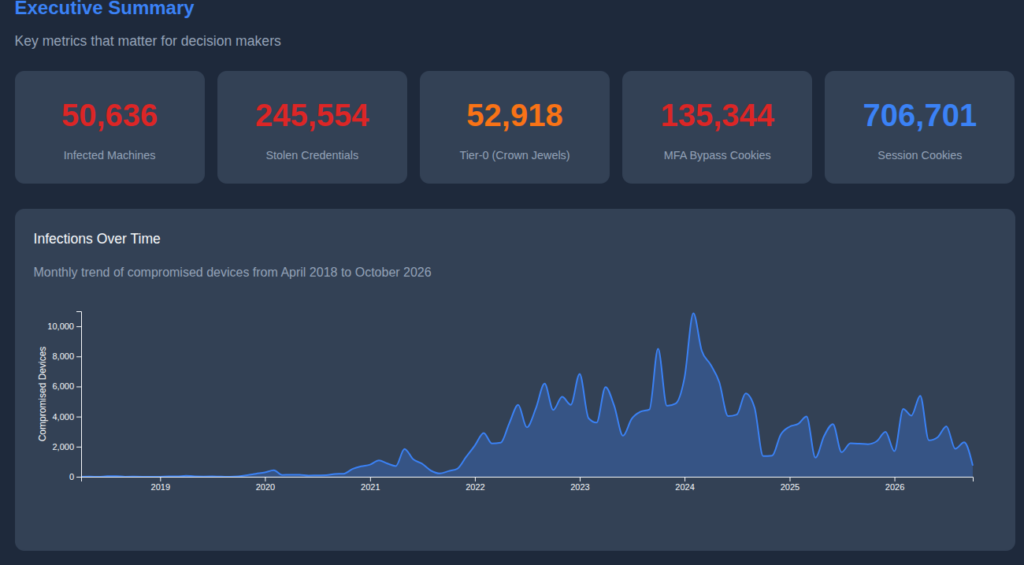Click the 135,344 MFA bypass value
This screenshot has width=1024, height=565.
717,116
